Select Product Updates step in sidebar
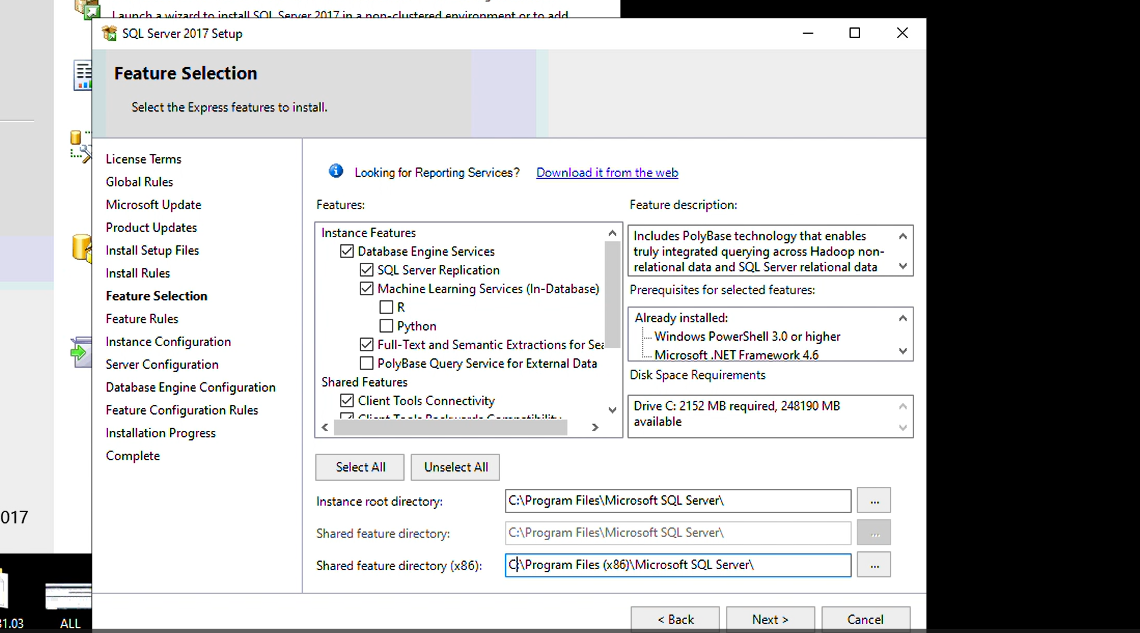Screen dimensions: 1140x633 (151, 227)
